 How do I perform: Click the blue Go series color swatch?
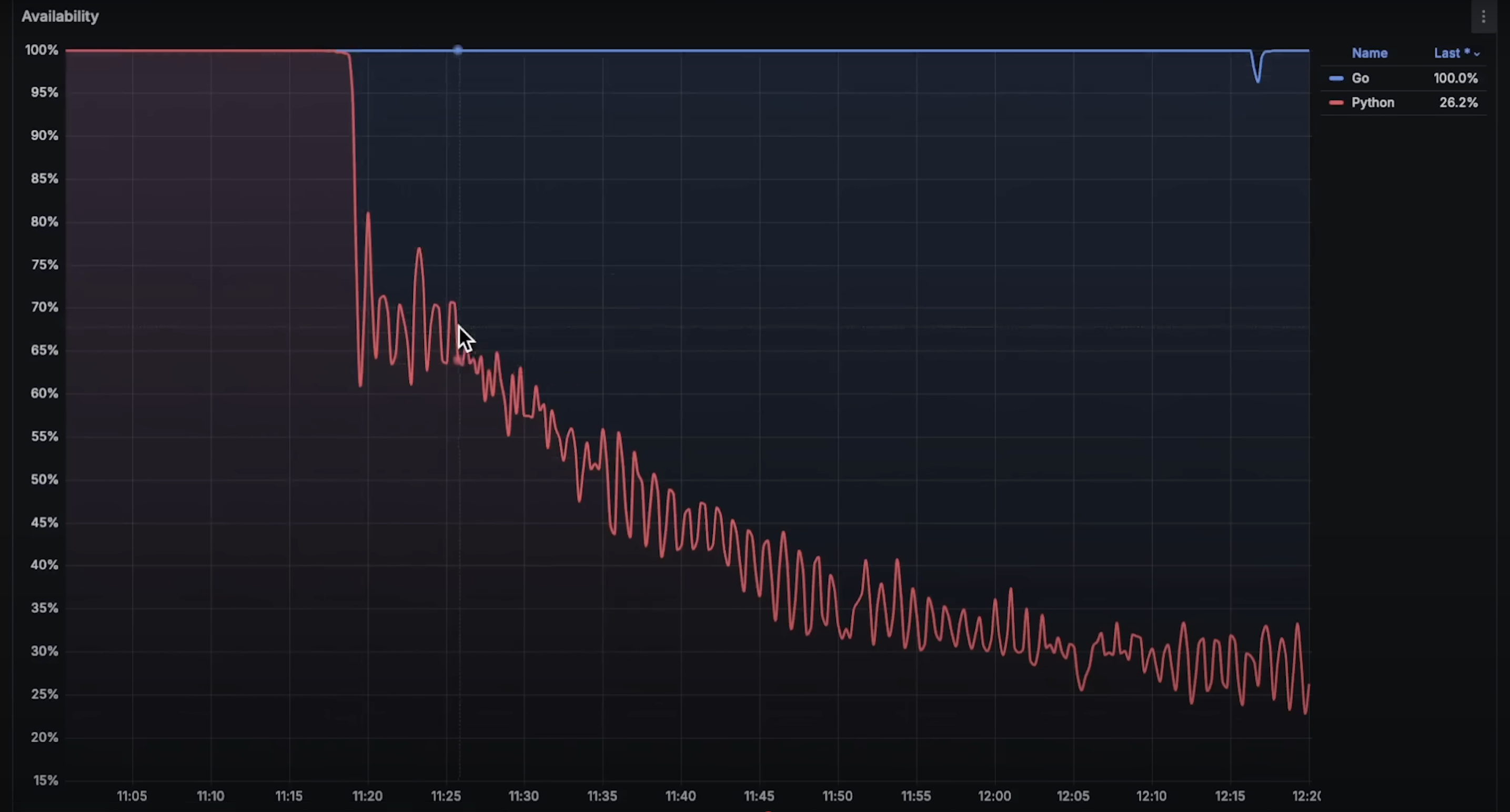1336,78
